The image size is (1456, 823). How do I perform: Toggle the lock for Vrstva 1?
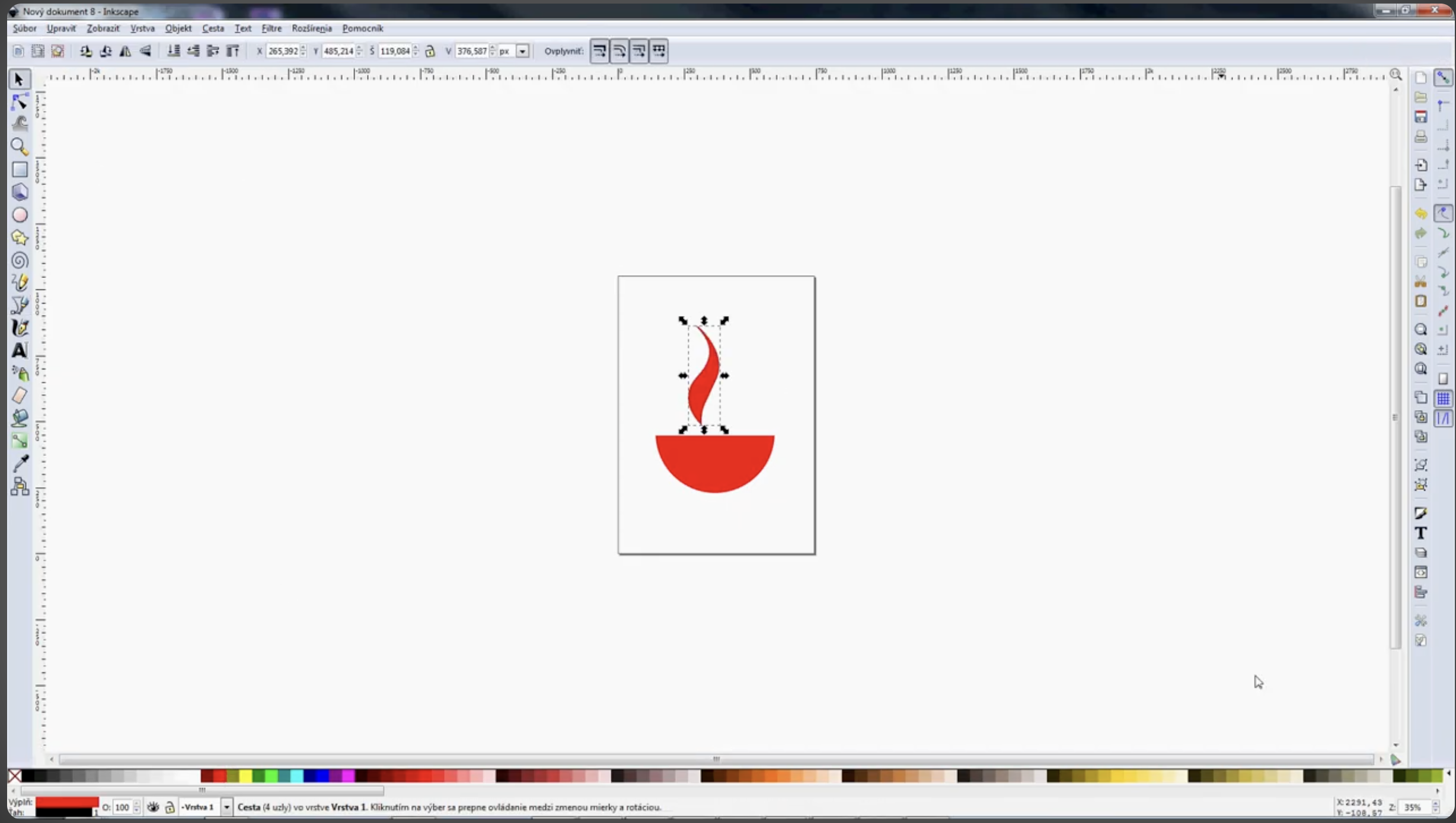(x=170, y=807)
